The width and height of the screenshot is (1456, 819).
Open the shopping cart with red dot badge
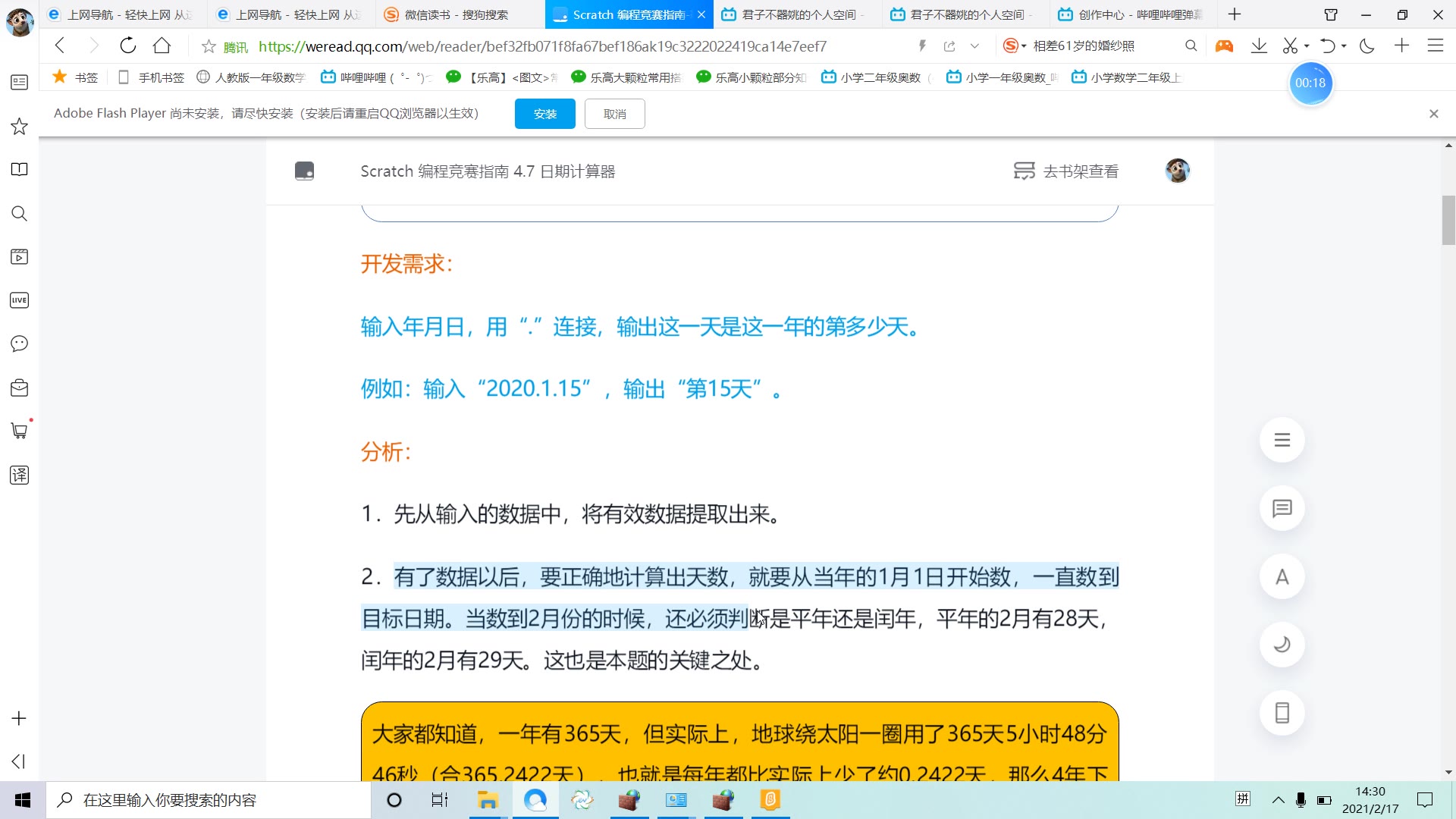(19, 430)
